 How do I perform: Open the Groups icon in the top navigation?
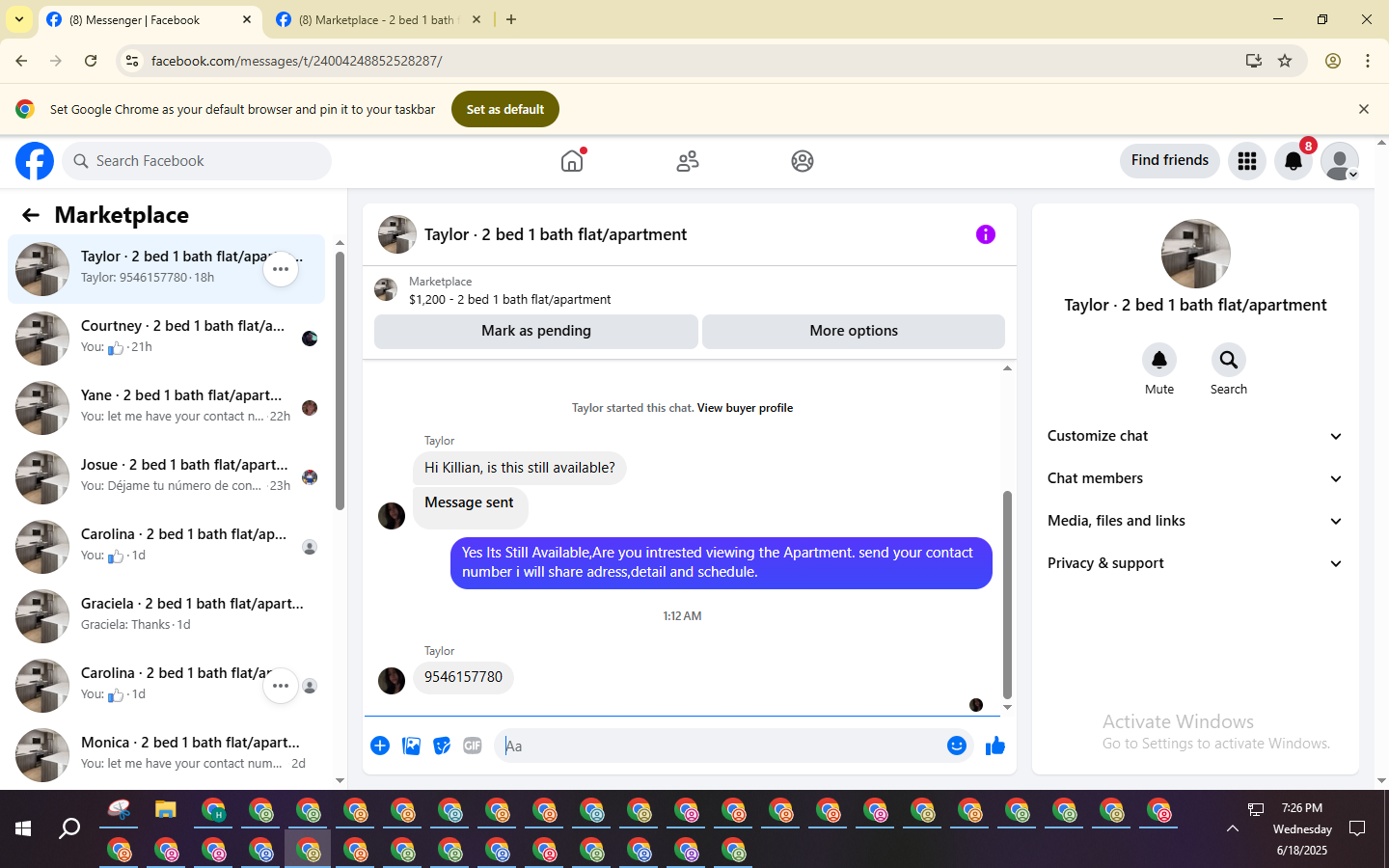[803, 161]
